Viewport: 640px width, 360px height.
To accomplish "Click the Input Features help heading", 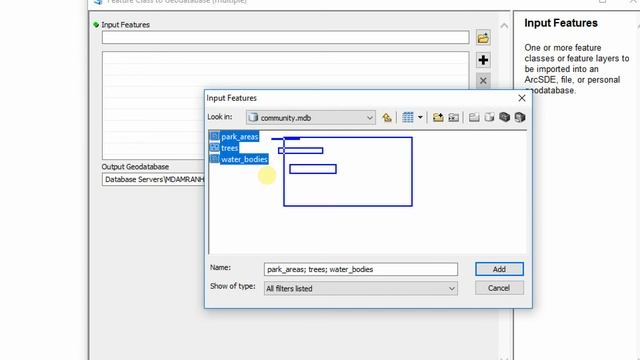I will click(x=561, y=23).
